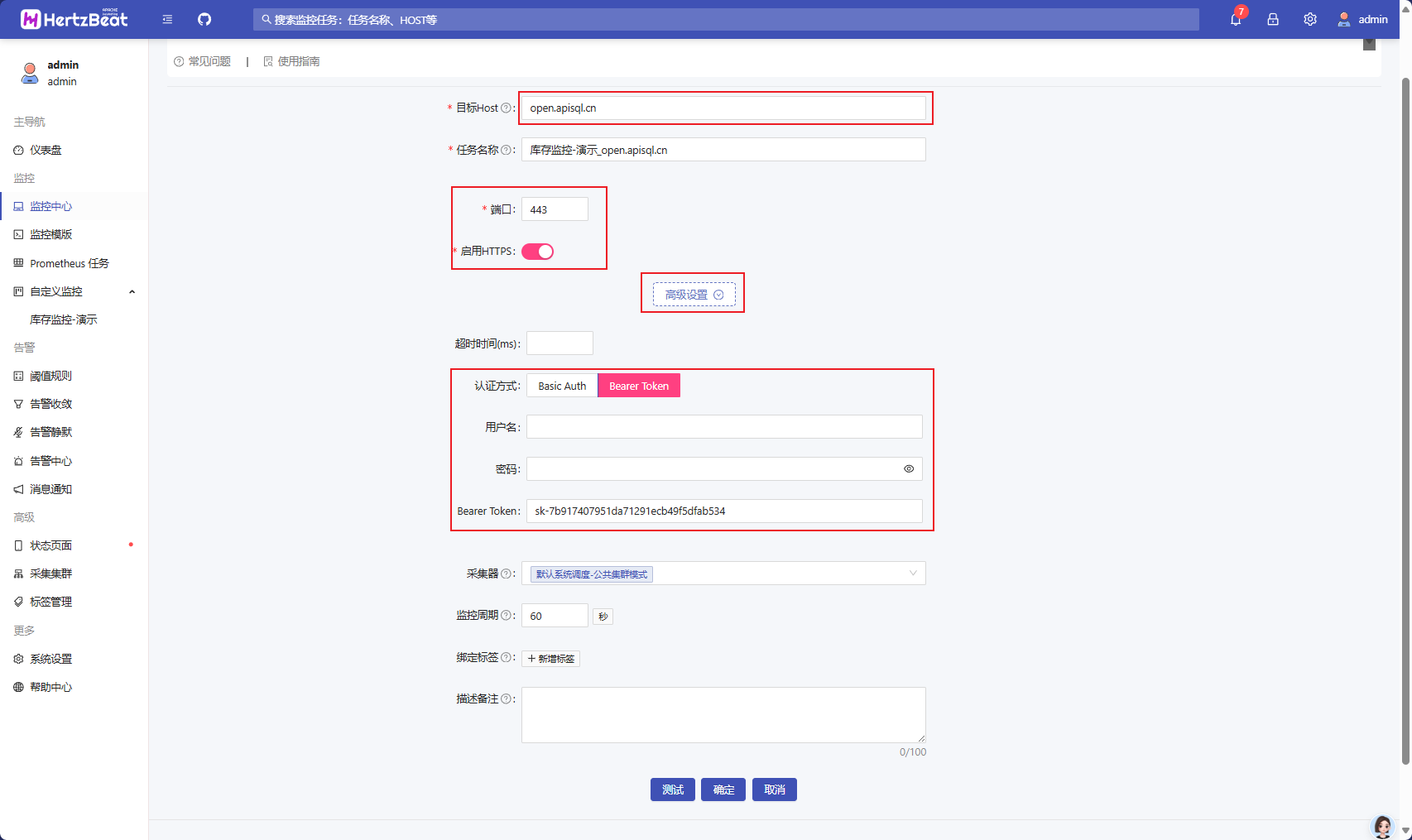Open 告警中心 from the sidebar
This screenshot has width=1412, height=840.
(50, 461)
